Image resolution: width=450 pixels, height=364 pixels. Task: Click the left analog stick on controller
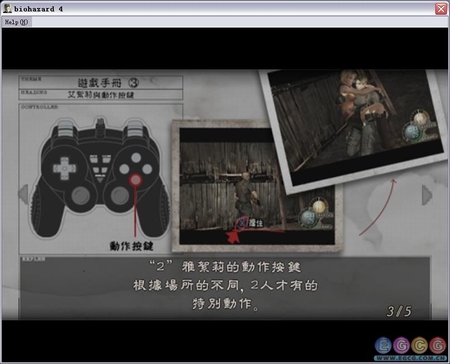pyautogui.click(x=80, y=195)
